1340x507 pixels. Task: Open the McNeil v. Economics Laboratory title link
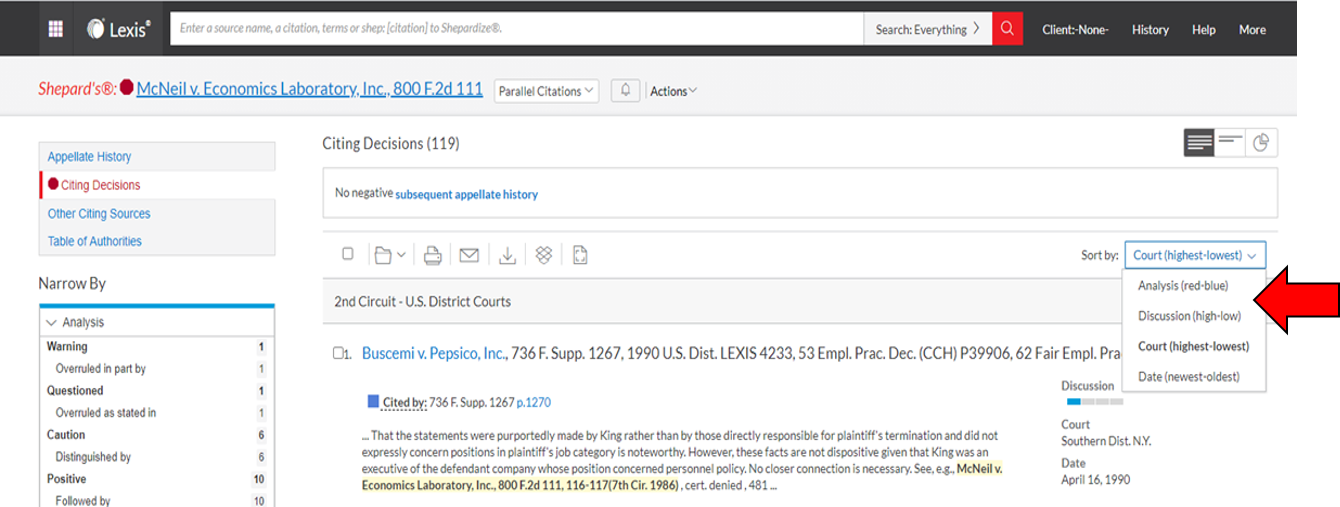point(309,89)
